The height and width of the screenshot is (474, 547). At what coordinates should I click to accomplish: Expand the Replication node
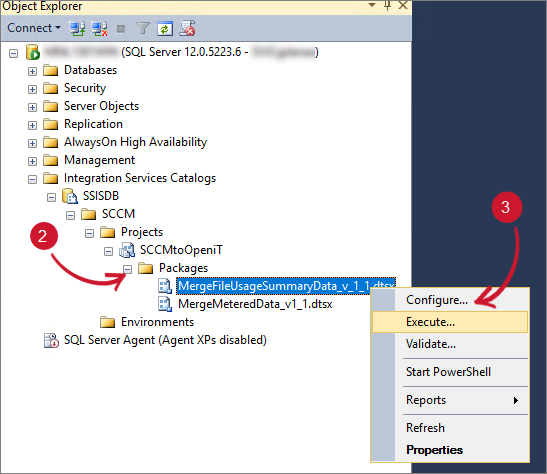tap(32, 125)
